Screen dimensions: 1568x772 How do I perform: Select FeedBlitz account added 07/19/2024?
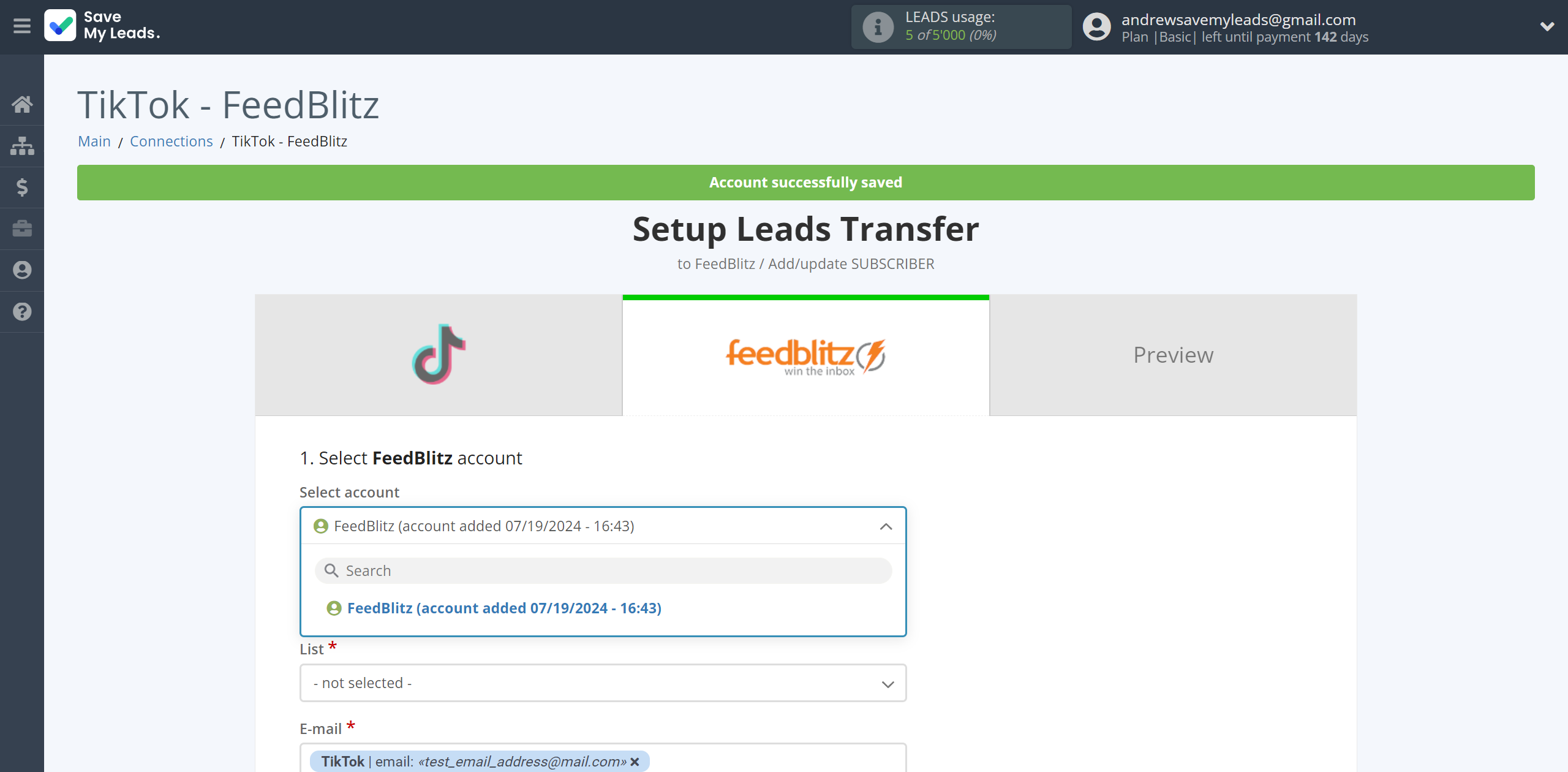click(x=503, y=608)
